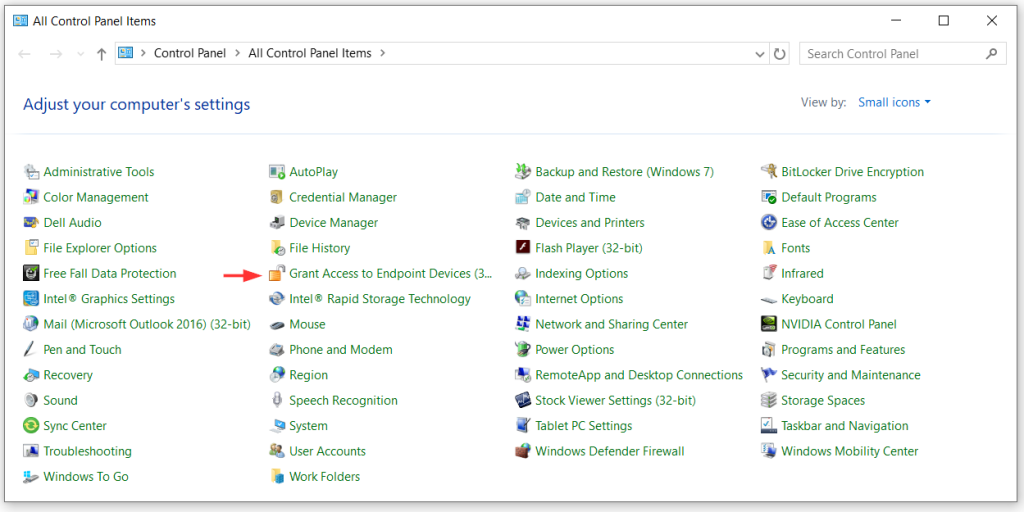Open Recovery link
The width and height of the screenshot is (1024, 512).
click(x=68, y=376)
